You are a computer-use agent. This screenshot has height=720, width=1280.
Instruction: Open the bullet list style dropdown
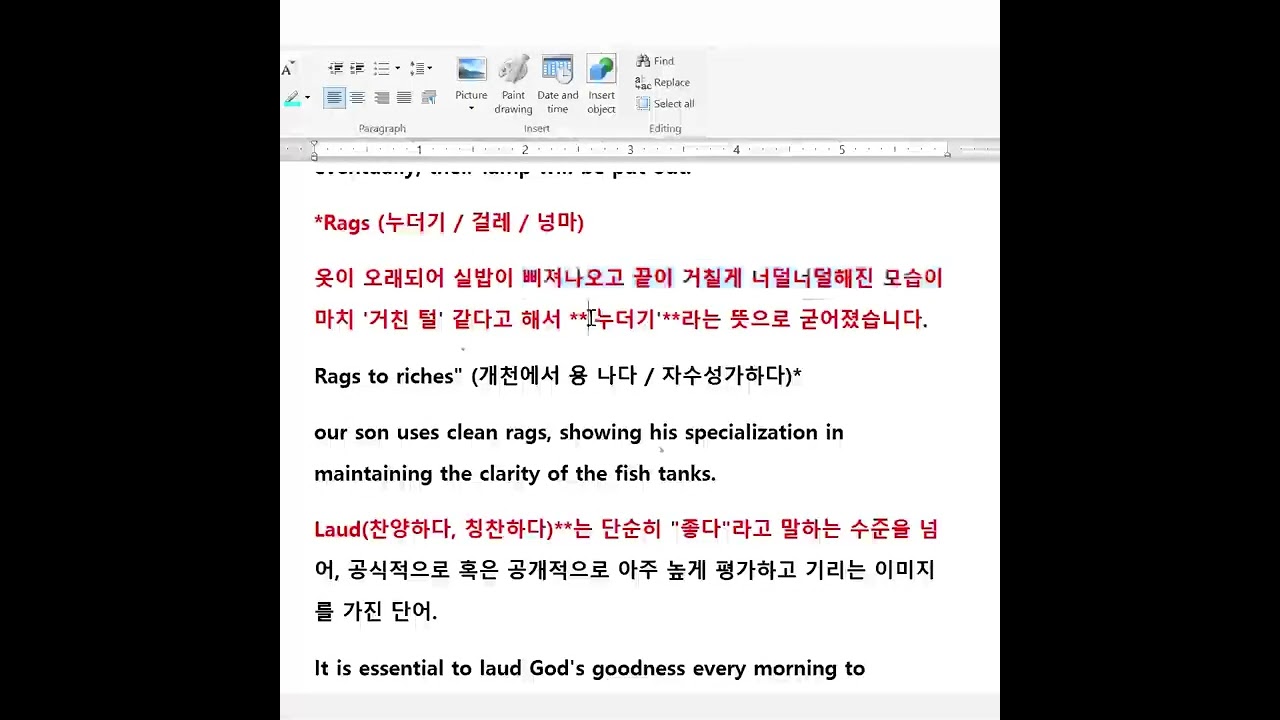coord(397,69)
